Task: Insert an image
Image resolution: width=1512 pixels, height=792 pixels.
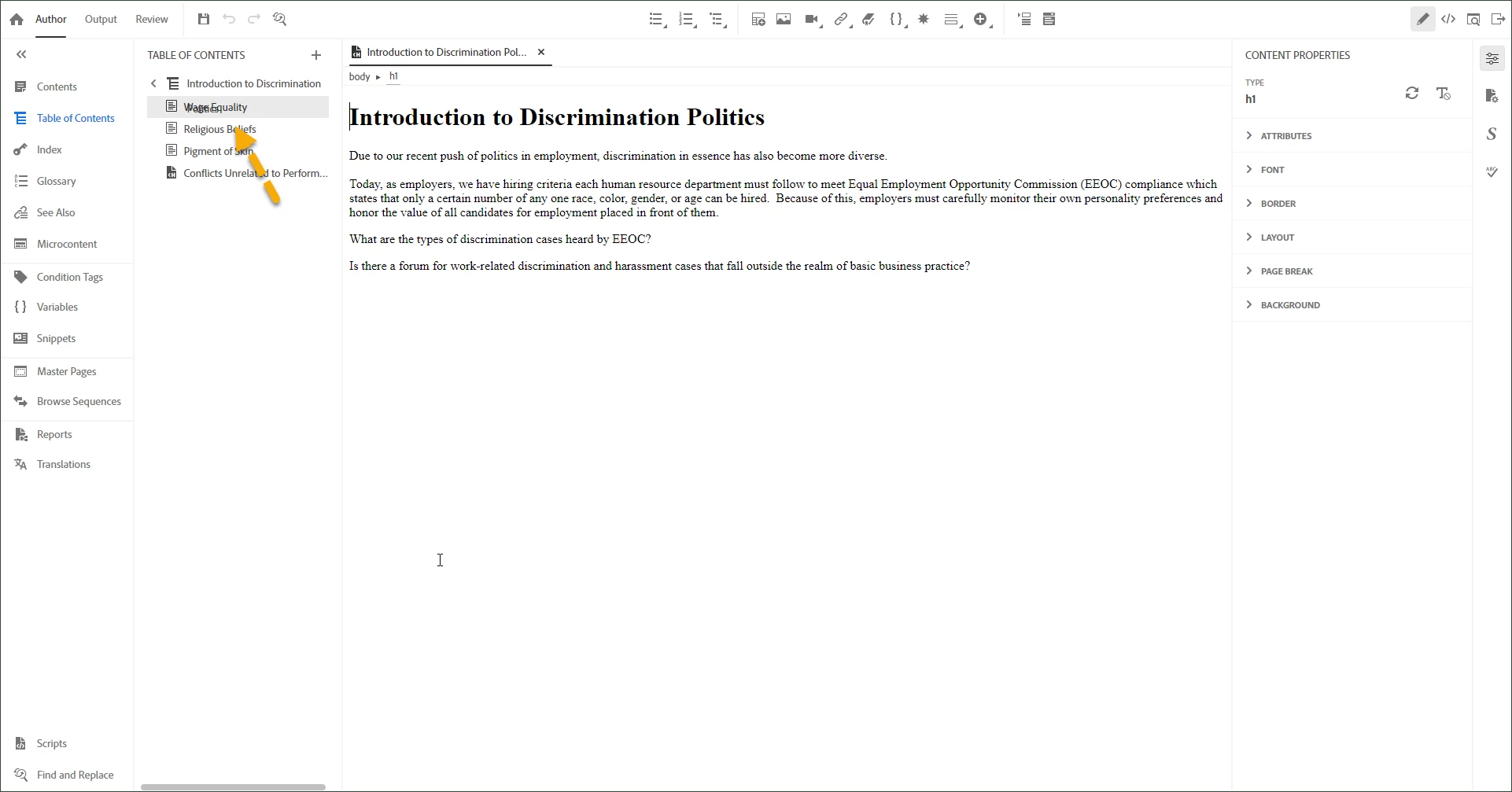Action: point(784,20)
